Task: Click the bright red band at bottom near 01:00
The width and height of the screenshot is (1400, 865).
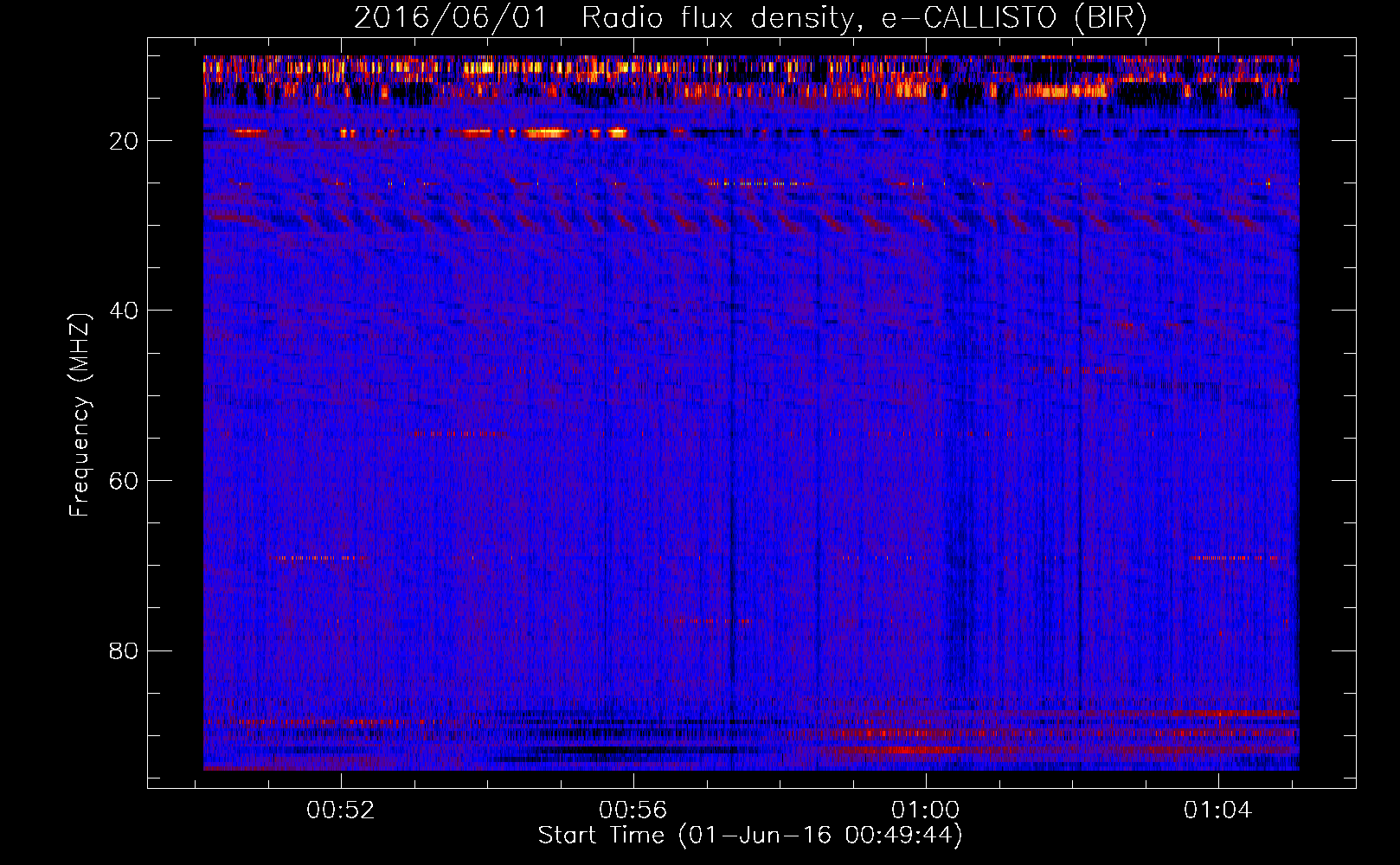Action: (909, 750)
